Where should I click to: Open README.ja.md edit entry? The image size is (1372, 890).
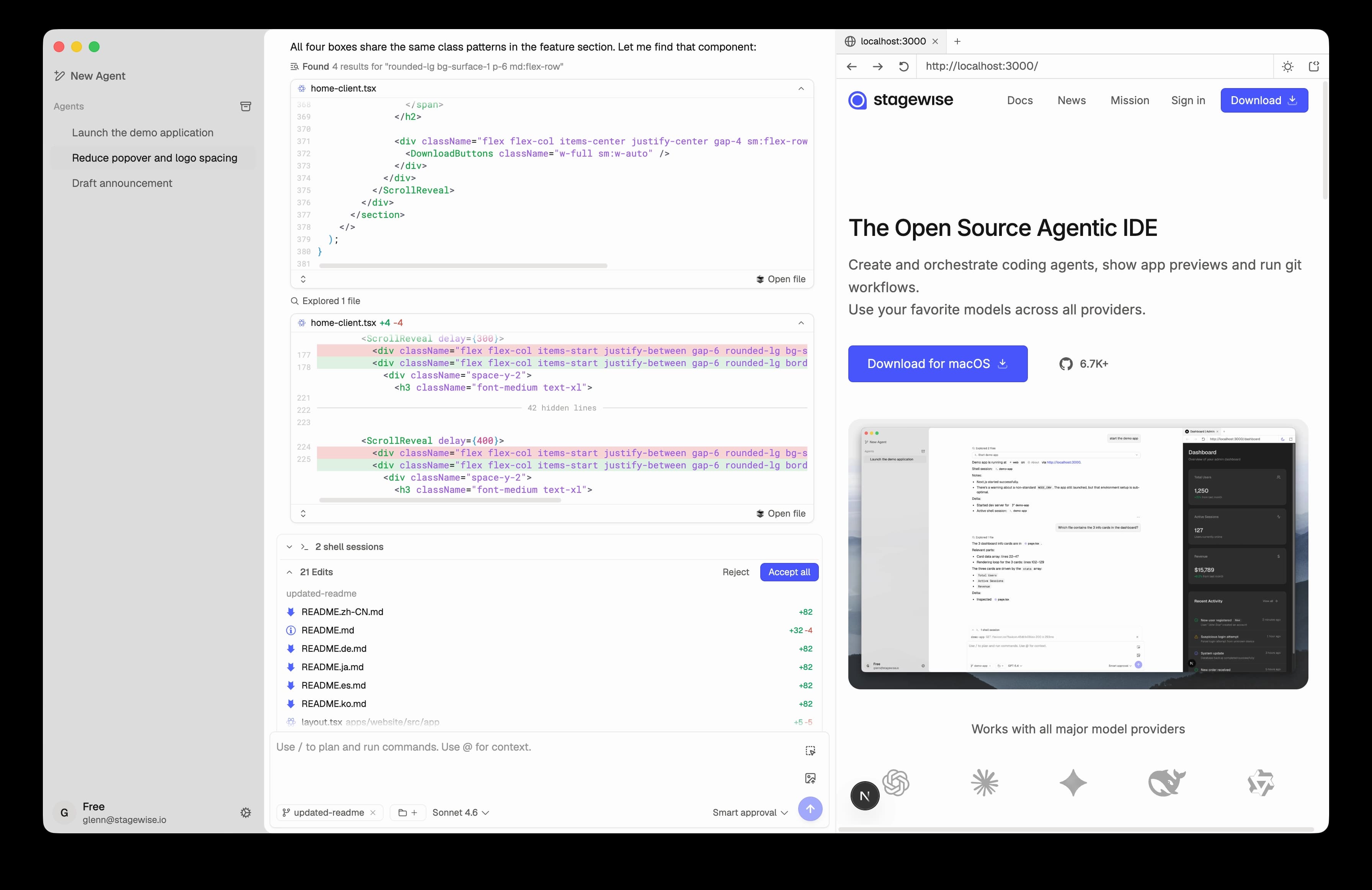click(x=549, y=667)
